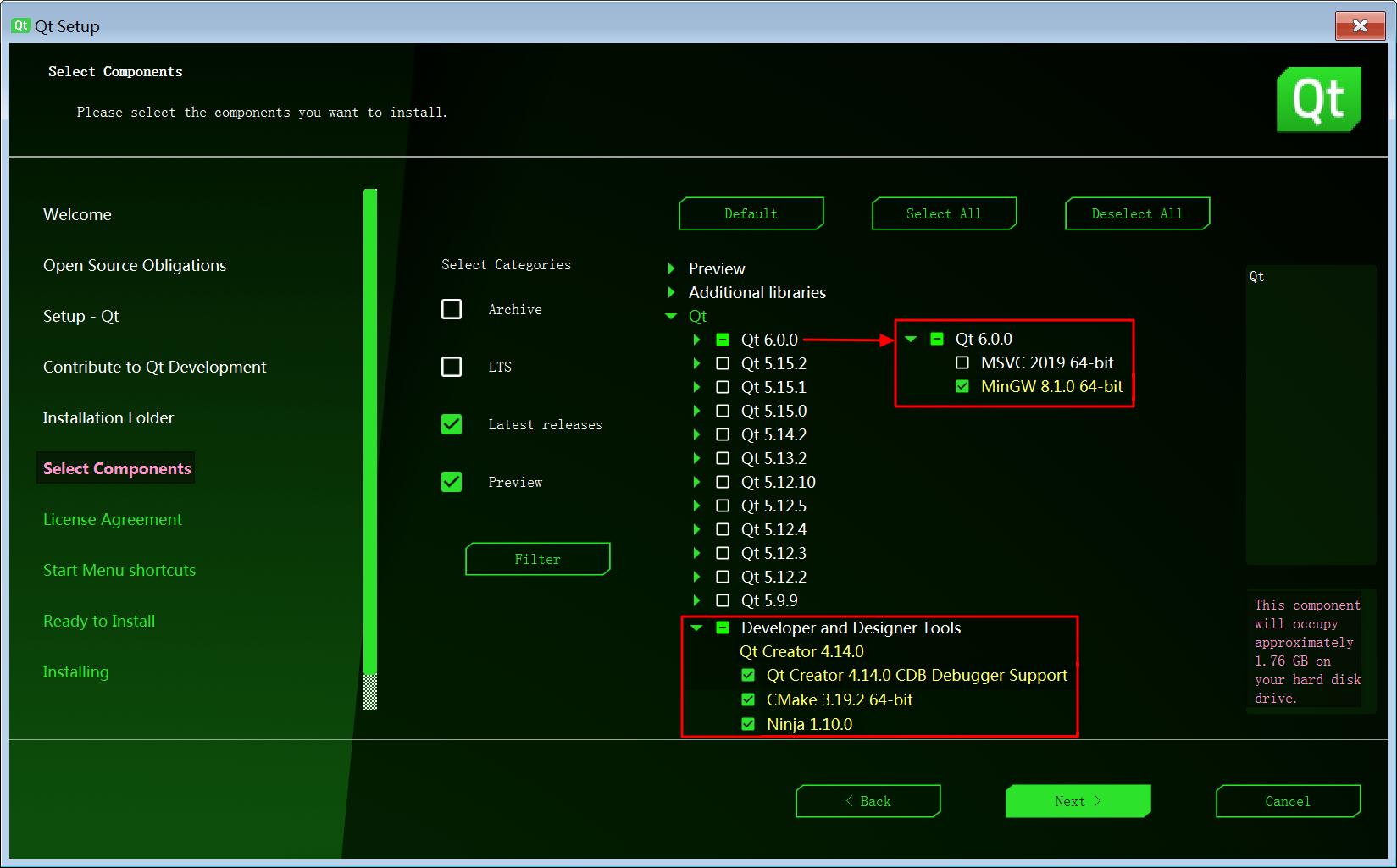Check the Qt 5.9.9 checkbox
Screen dimensions: 1397x868
point(723,600)
